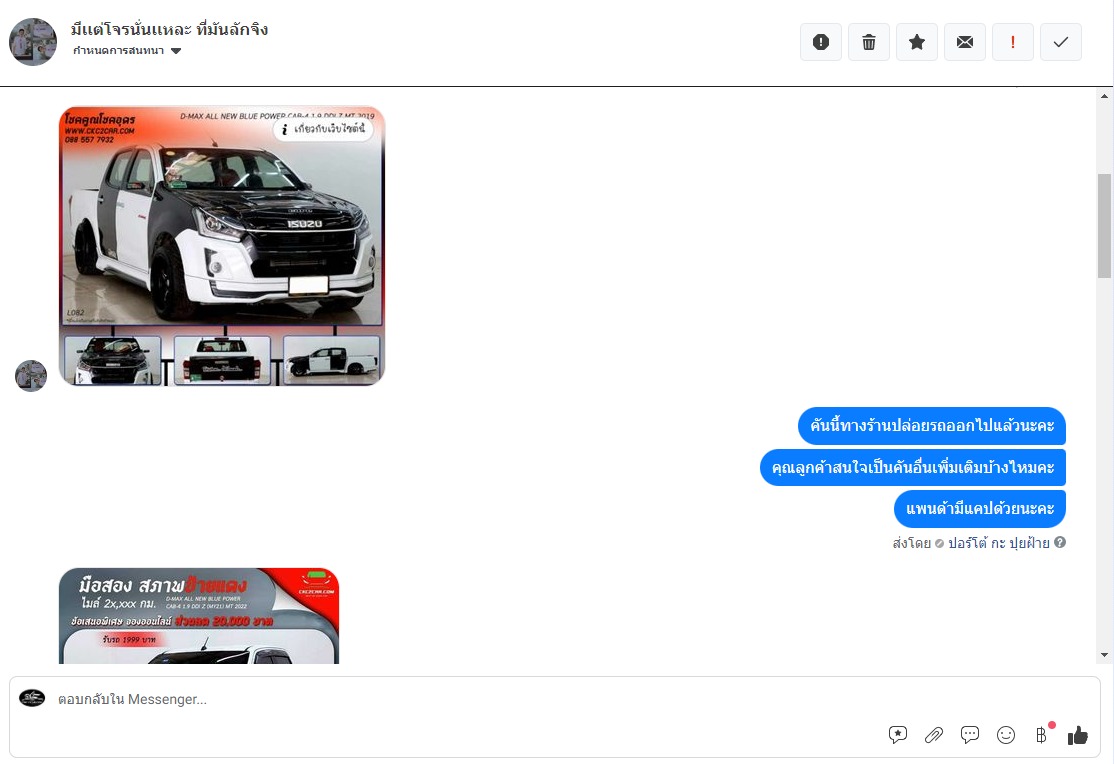The height and width of the screenshot is (764, 1114).
Task: Mark conversation as unread envelope icon
Action: (965, 42)
